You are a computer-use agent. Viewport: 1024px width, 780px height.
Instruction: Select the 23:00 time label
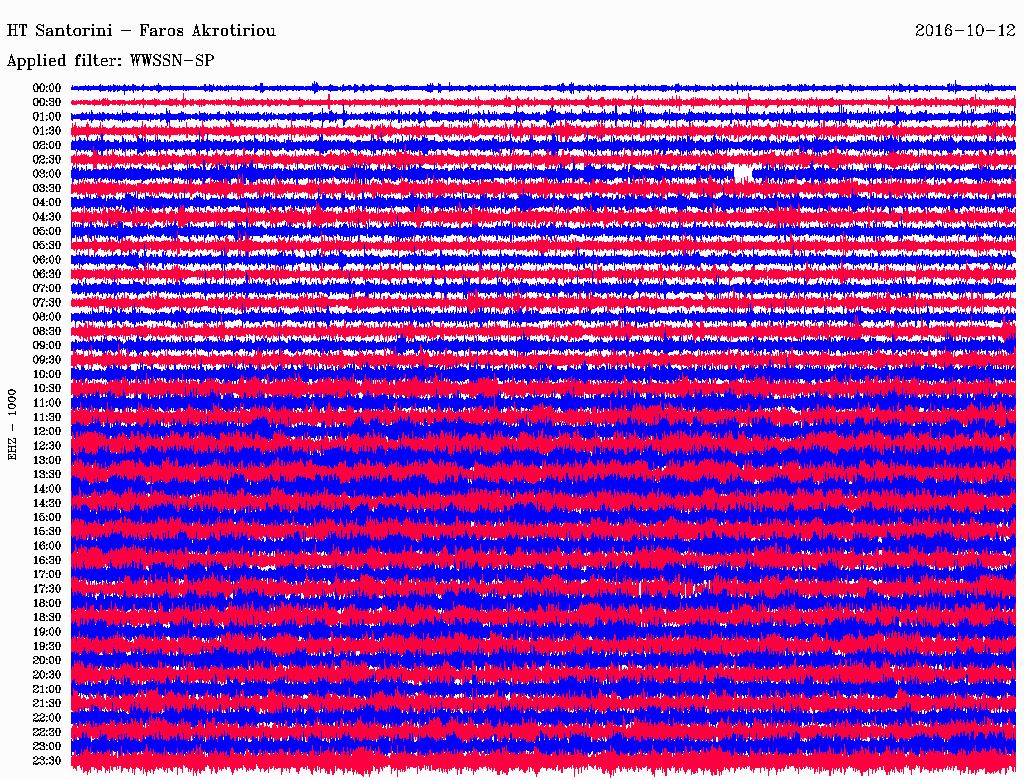point(47,747)
